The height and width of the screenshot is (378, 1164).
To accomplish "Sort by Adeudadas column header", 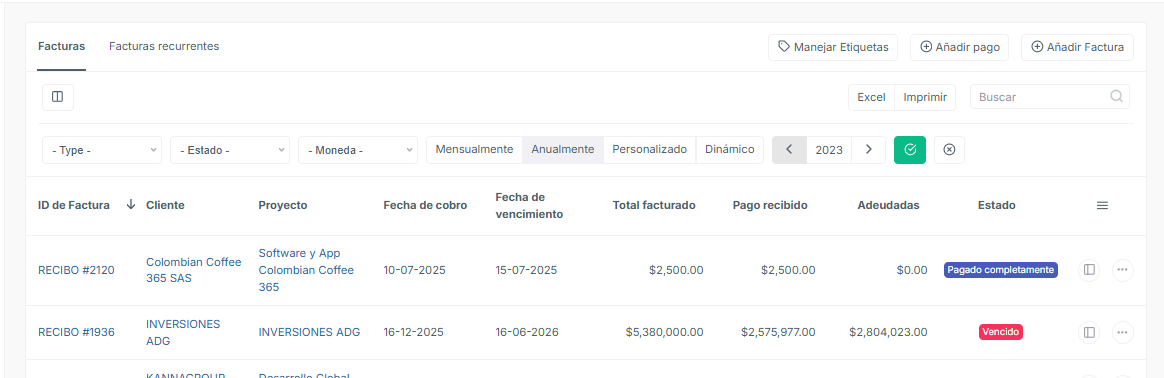I will coord(888,206).
